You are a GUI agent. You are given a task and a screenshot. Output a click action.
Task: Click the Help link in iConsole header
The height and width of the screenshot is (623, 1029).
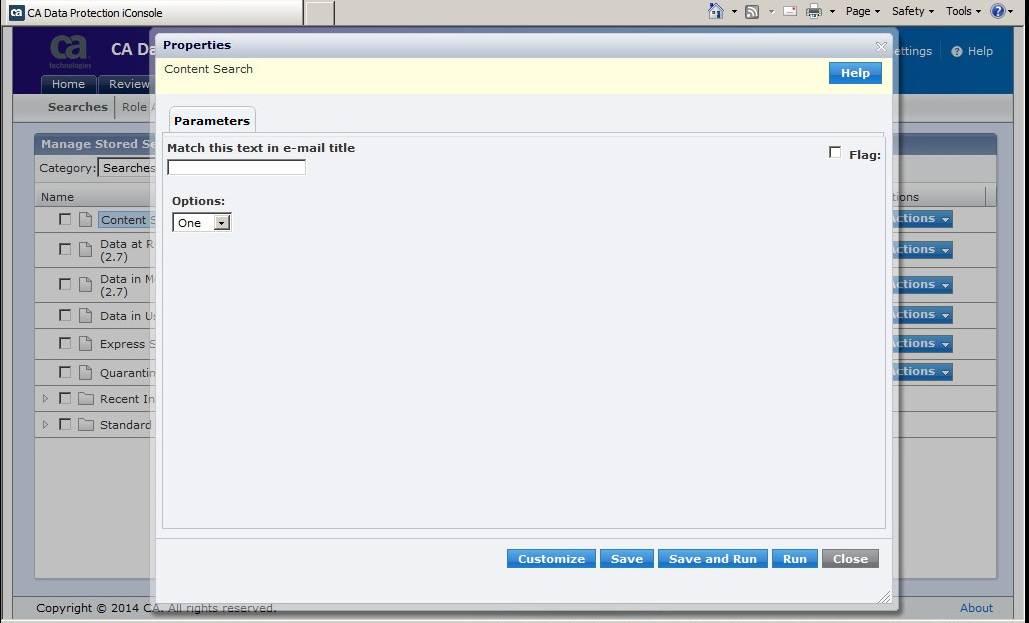click(972, 51)
